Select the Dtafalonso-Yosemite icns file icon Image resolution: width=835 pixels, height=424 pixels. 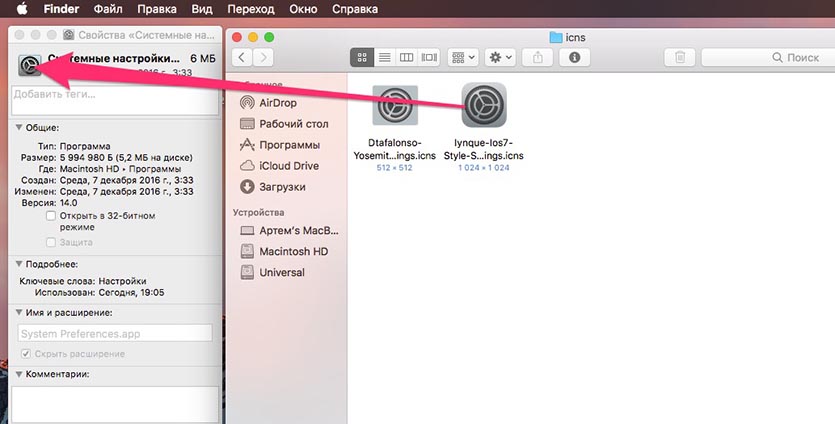(395, 105)
